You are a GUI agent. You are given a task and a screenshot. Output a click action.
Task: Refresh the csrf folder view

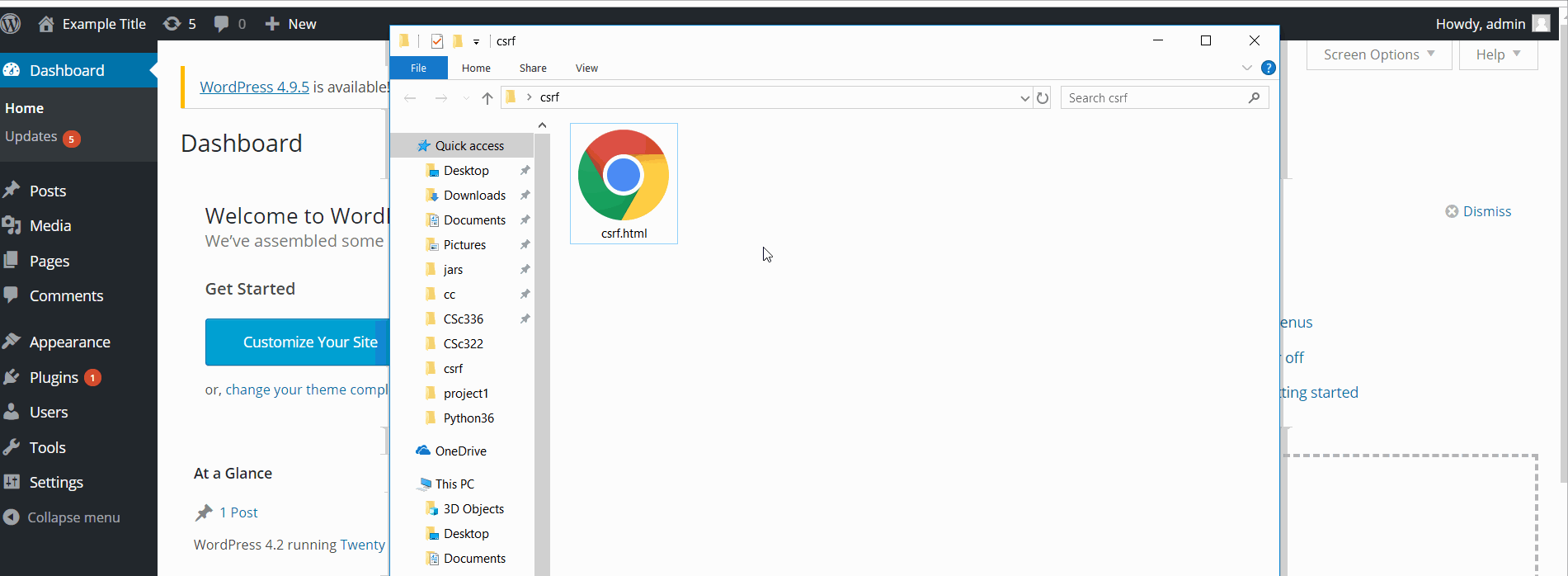click(x=1043, y=97)
